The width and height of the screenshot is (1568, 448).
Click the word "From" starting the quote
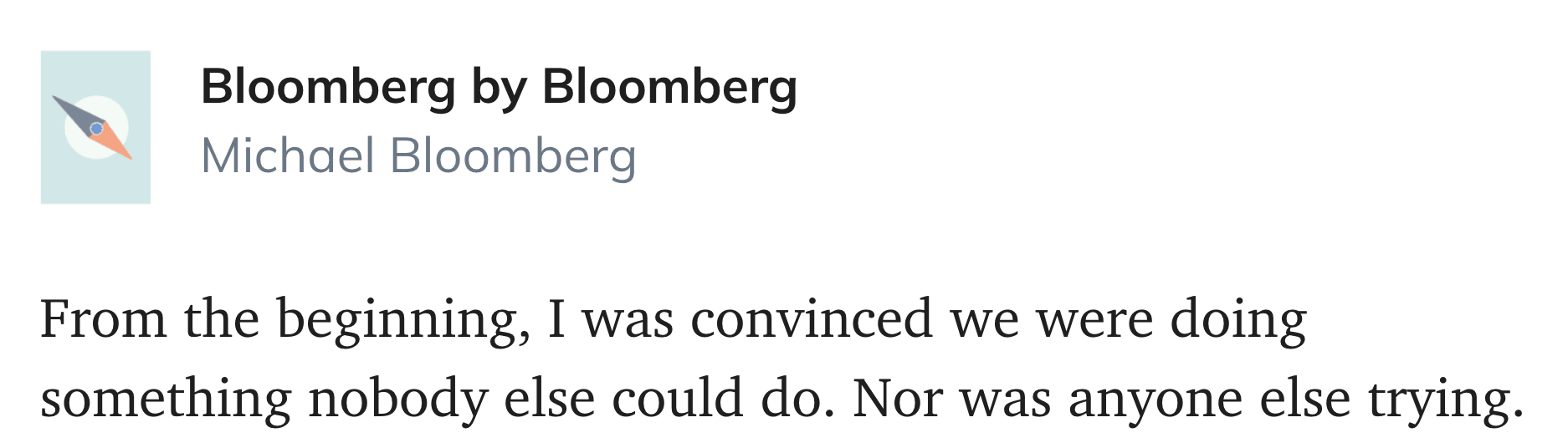tap(103, 319)
